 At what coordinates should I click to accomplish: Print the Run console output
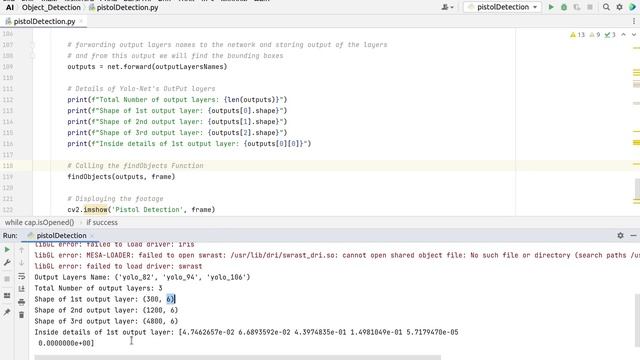click(22, 302)
